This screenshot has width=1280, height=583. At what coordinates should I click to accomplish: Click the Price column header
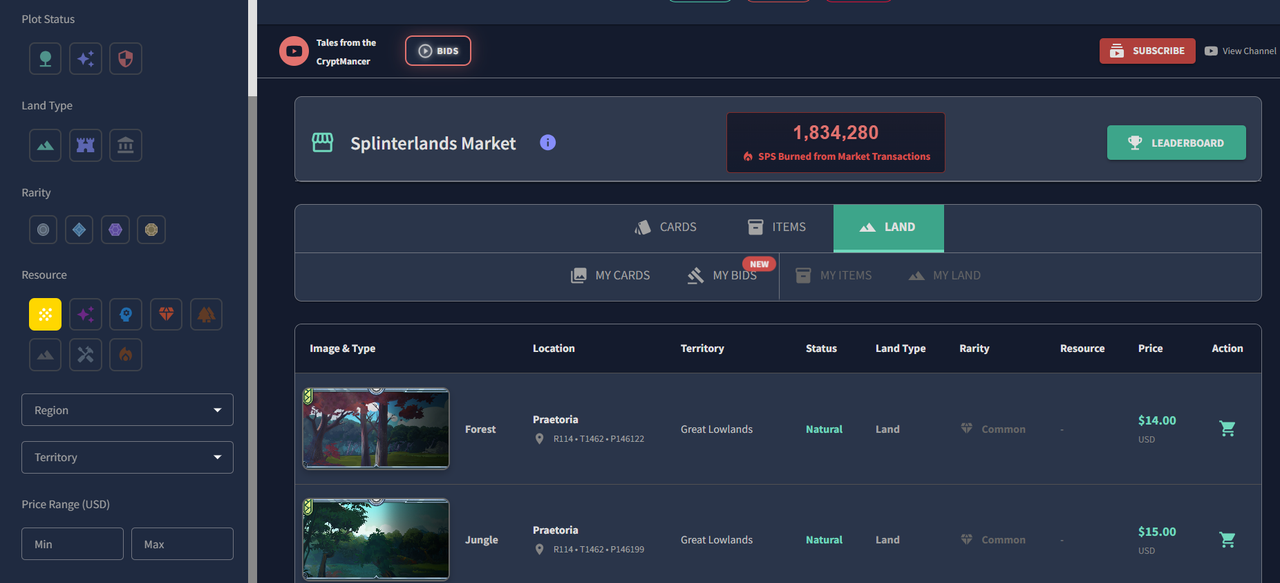tap(1150, 349)
